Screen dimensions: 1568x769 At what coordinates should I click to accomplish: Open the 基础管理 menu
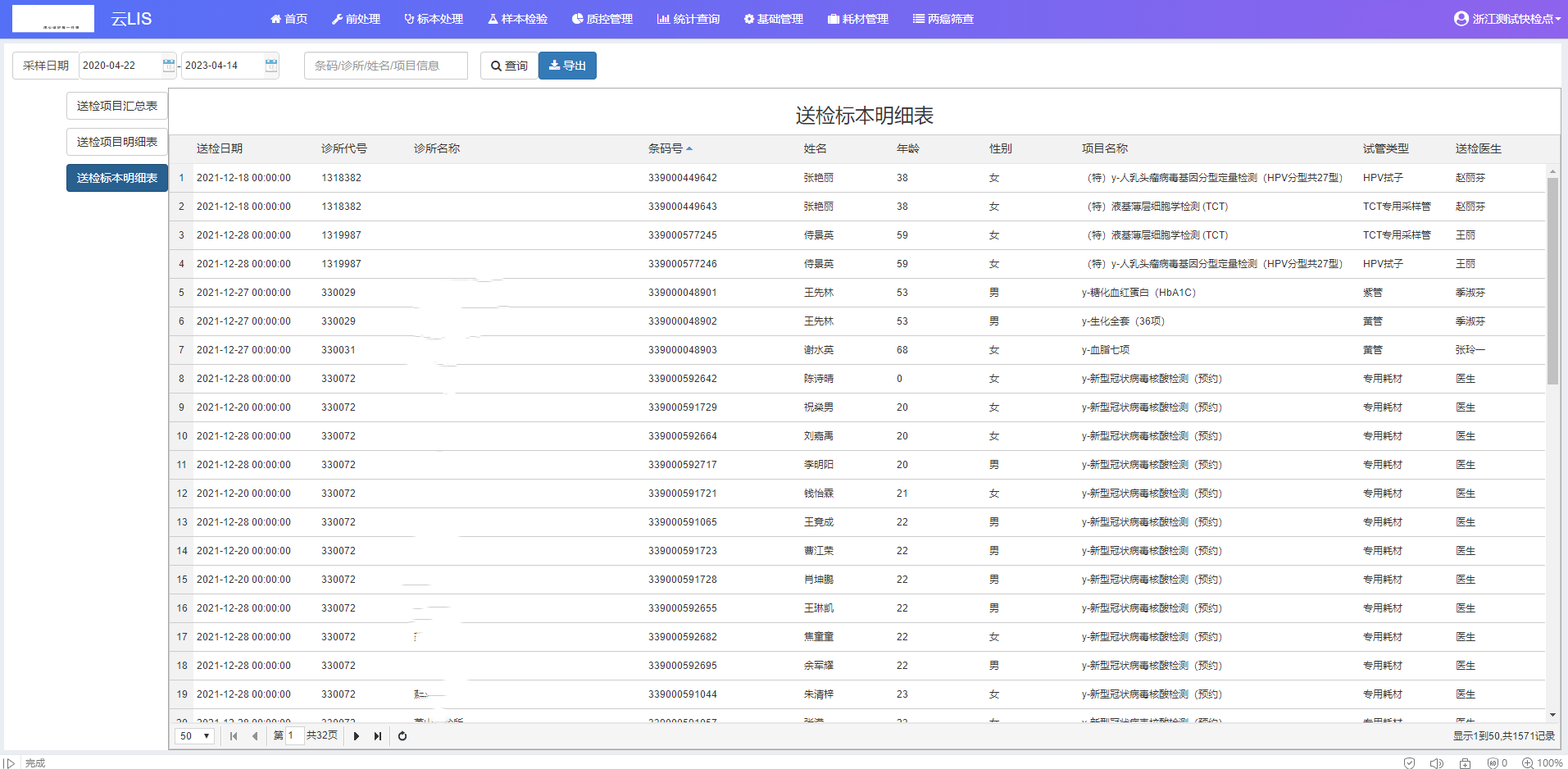pos(773,19)
